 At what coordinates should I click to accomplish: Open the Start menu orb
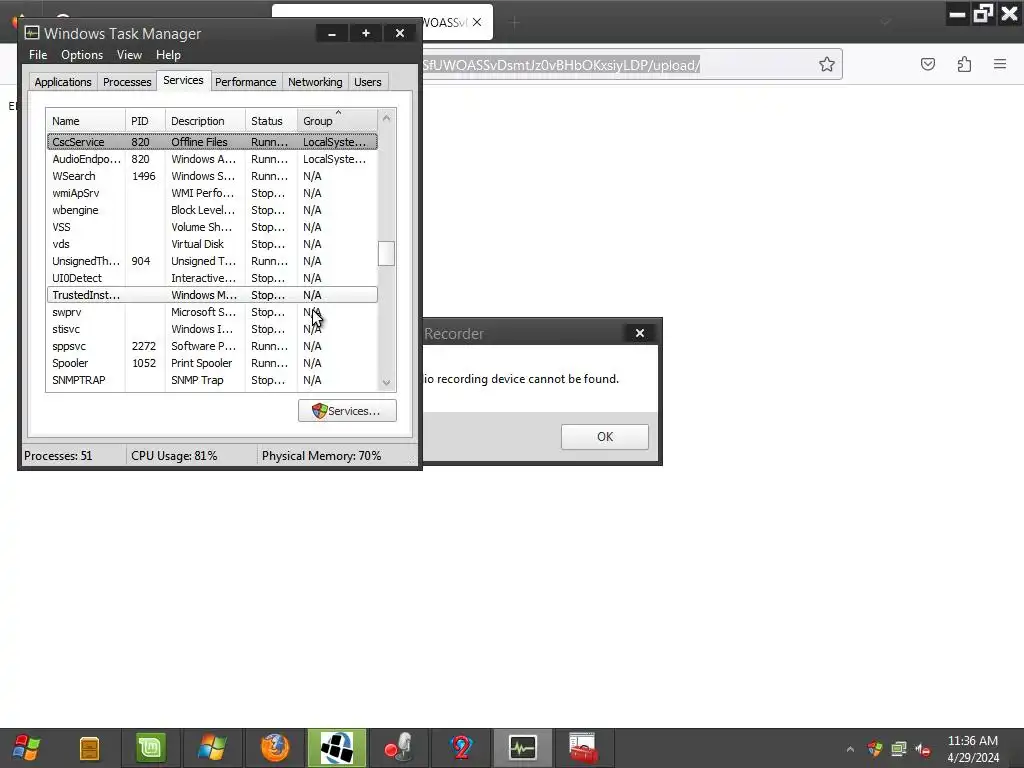click(x=26, y=747)
